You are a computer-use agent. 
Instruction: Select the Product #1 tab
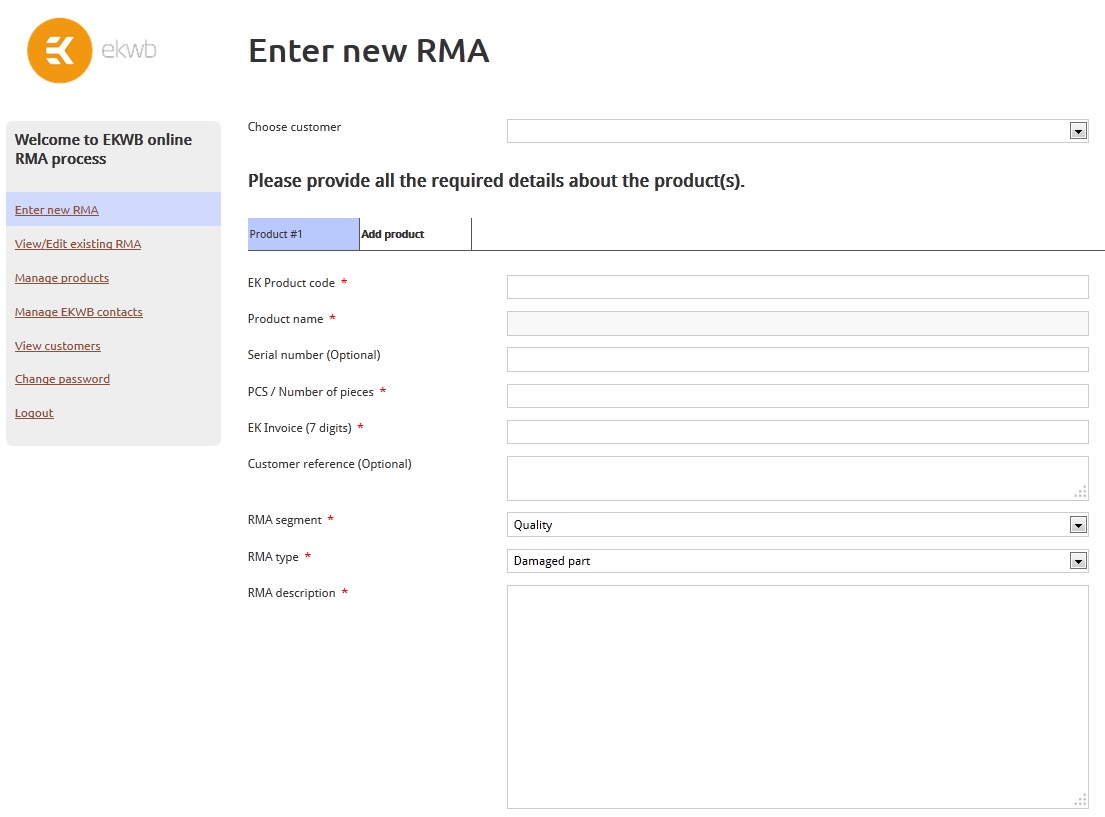pos(303,234)
